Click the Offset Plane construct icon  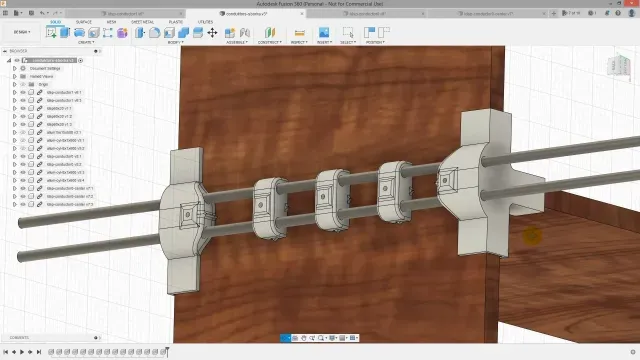(270, 33)
